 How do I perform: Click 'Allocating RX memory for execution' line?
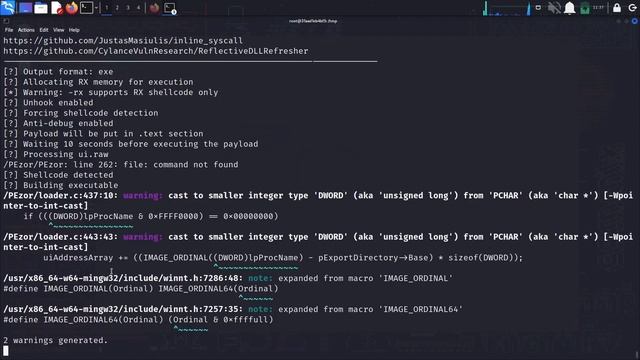point(98,82)
